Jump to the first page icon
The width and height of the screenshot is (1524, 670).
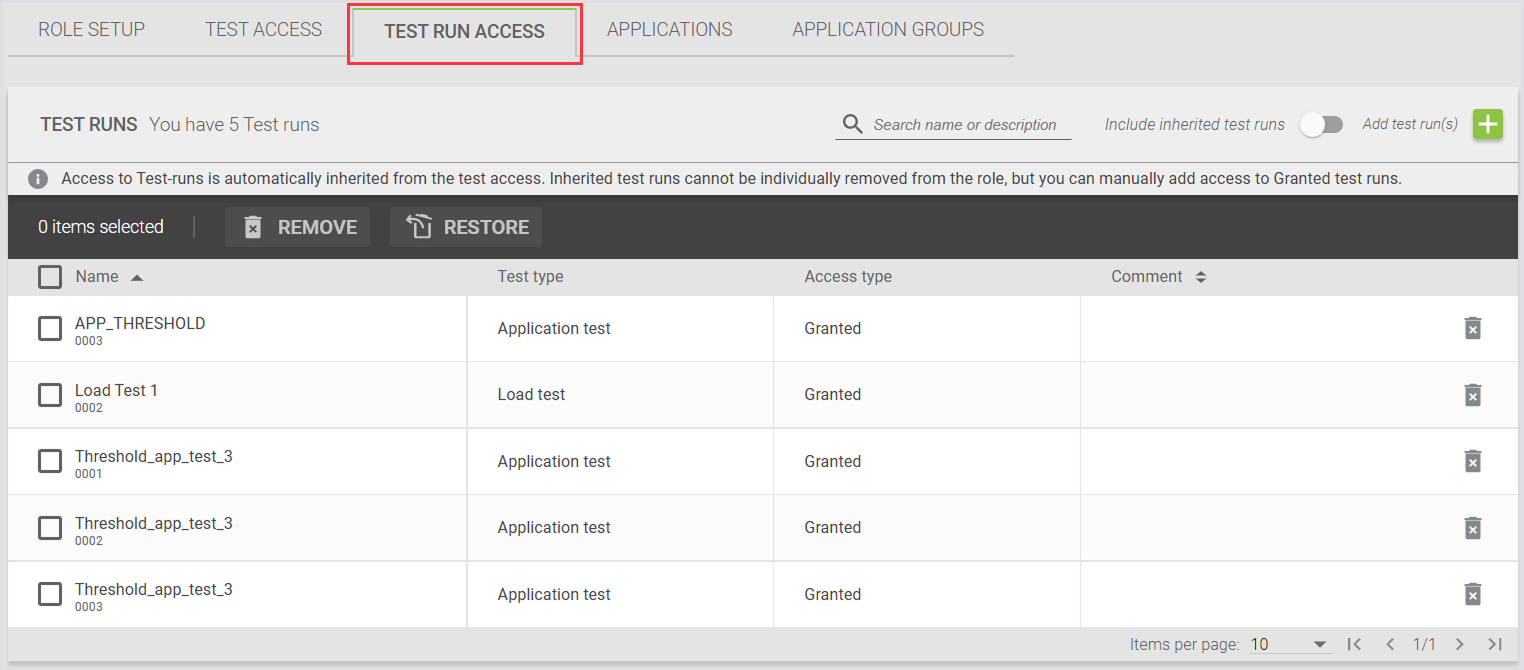(x=1354, y=644)
